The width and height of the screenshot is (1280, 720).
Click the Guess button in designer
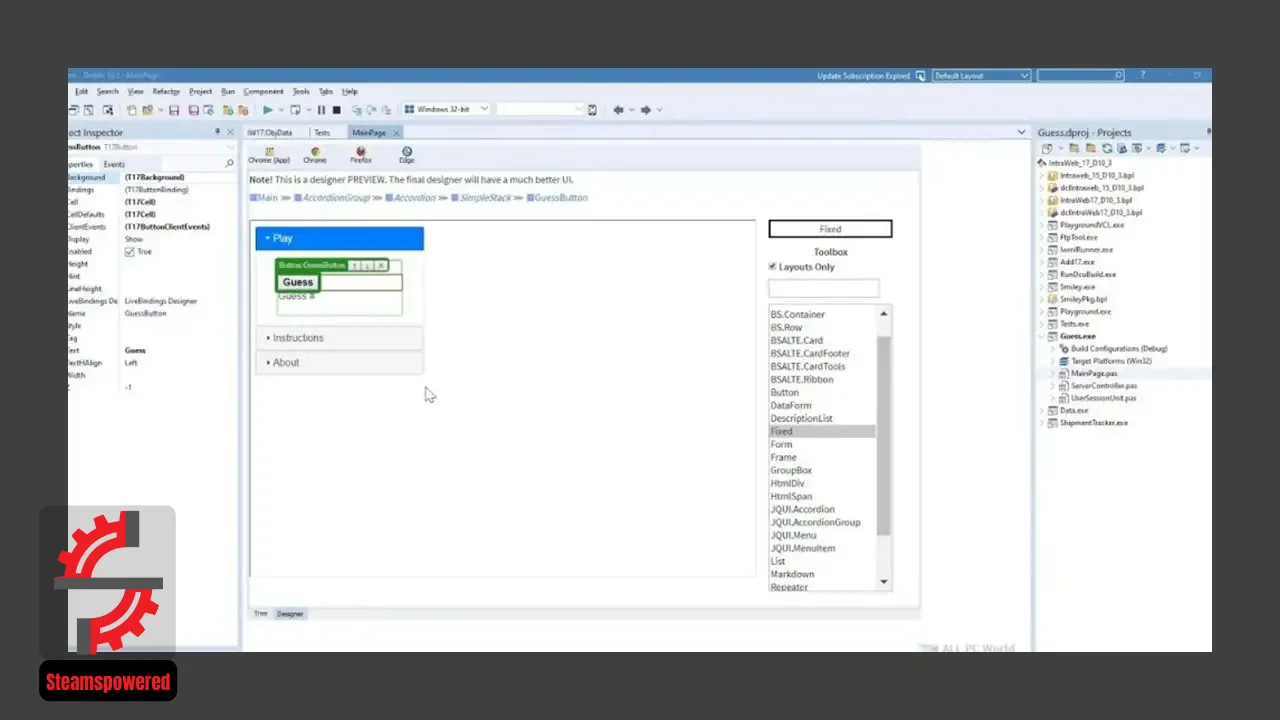tap(298, 282)
